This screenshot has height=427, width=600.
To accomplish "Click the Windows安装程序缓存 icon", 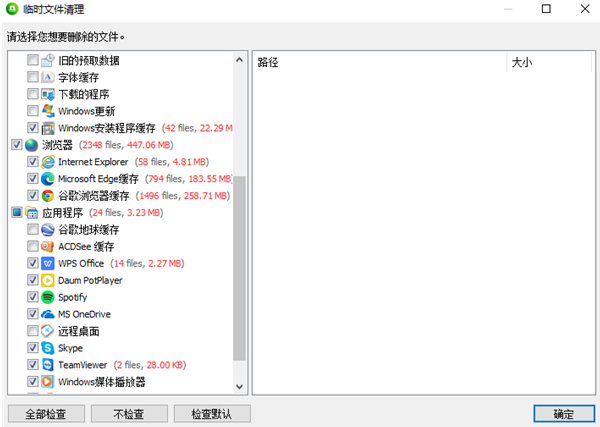I will (x=48, y=128).
